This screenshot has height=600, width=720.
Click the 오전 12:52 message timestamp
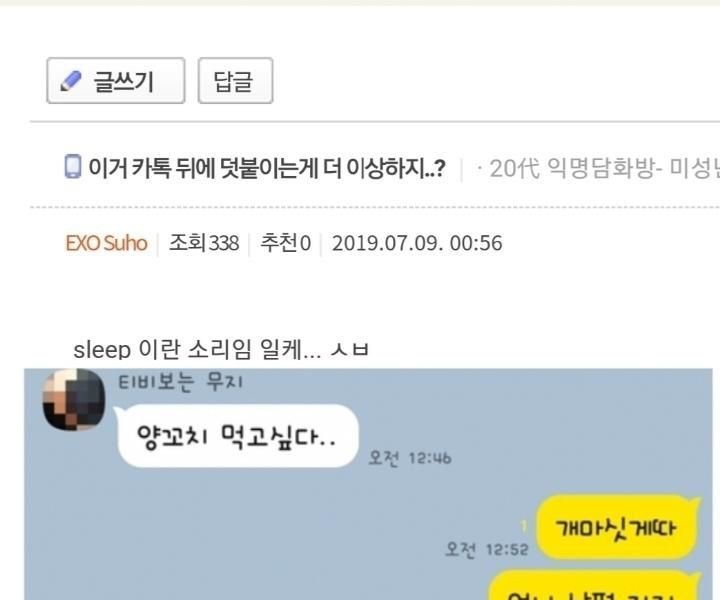coord(487,549)
